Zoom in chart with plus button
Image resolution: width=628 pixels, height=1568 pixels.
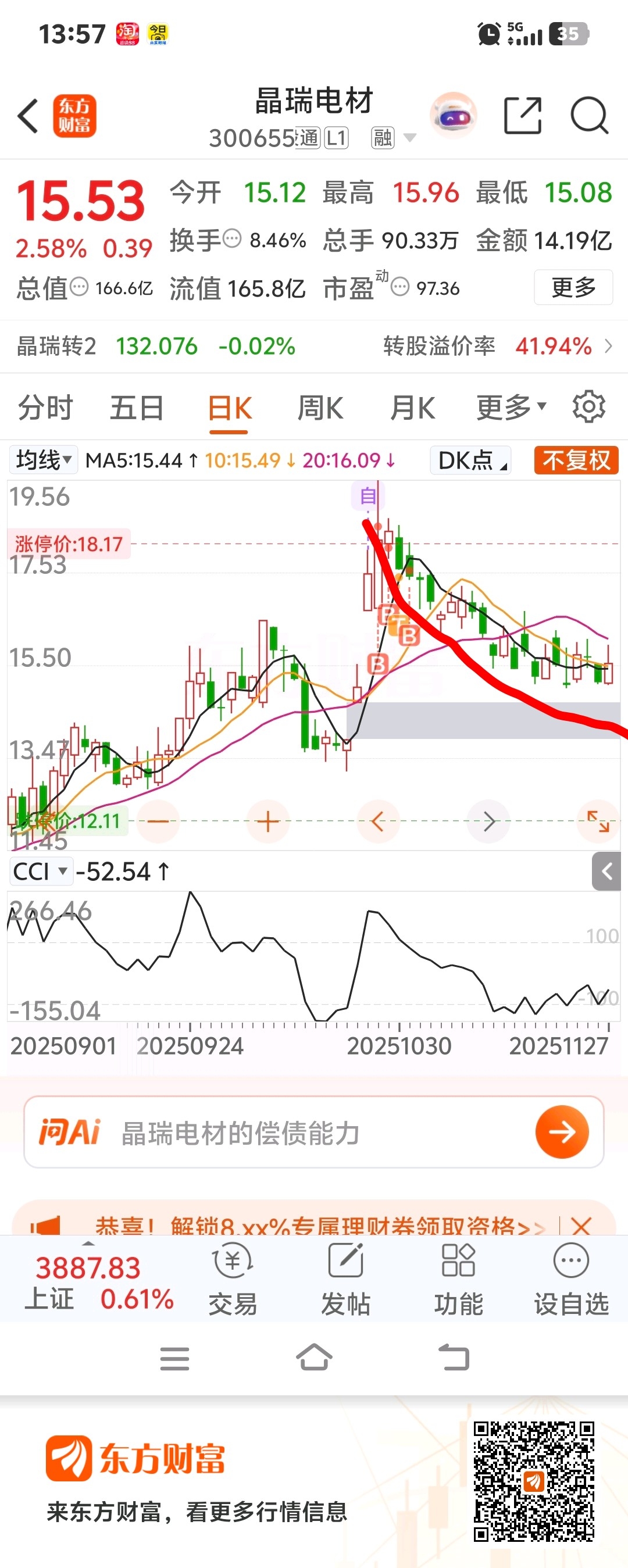(x=267, y=821)
